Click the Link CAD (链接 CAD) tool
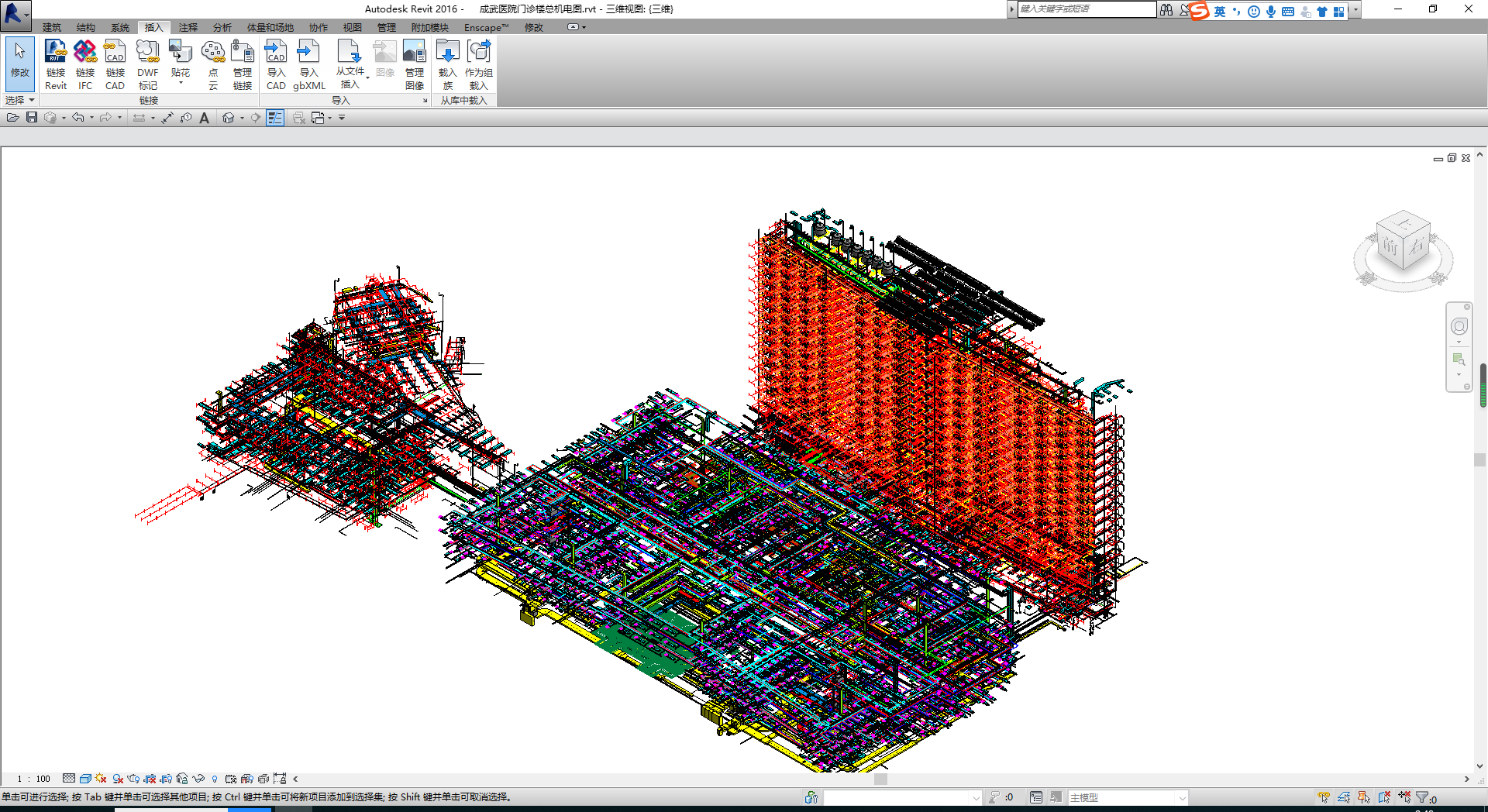 (x=115, y=65)
